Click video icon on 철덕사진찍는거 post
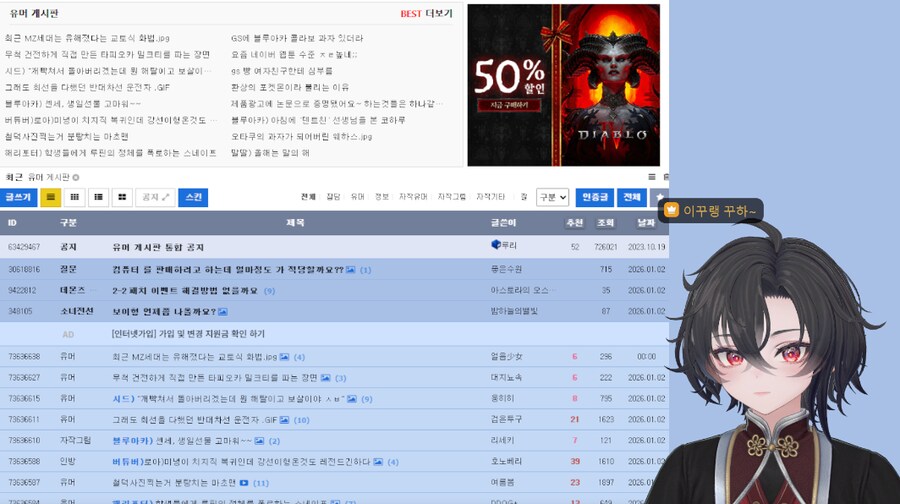 244,483
